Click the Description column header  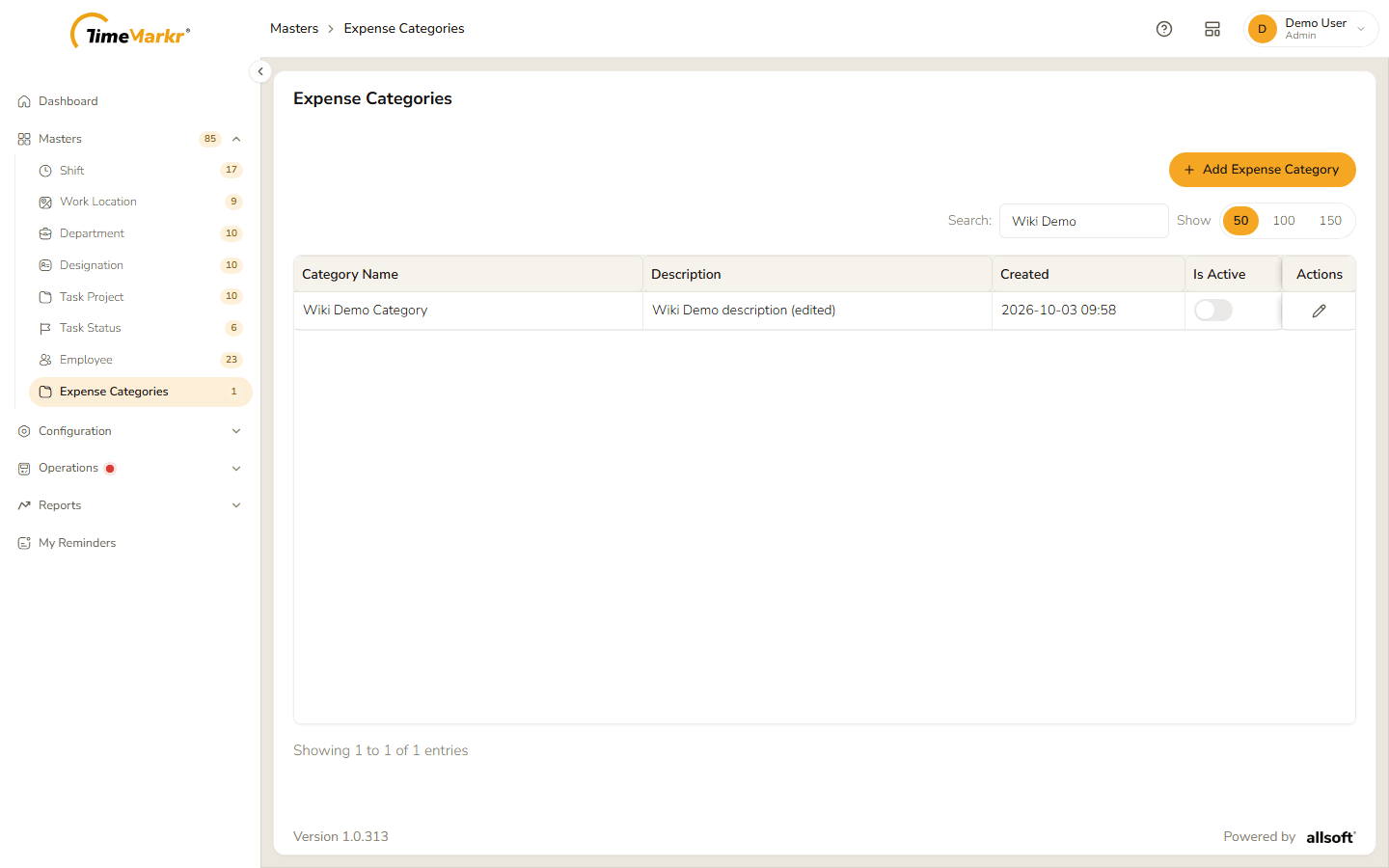[x=817, y=274]
